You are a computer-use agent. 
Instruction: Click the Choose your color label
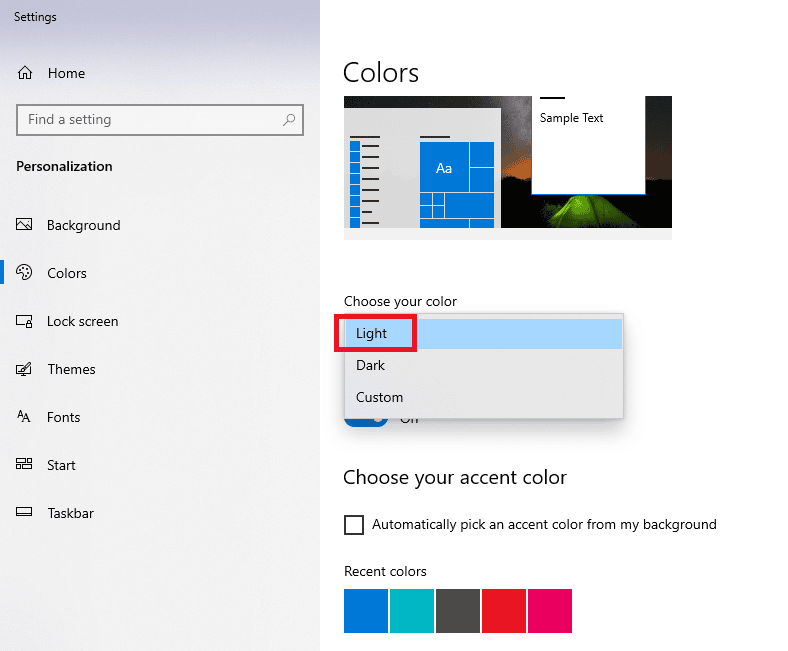click(401, 302)
